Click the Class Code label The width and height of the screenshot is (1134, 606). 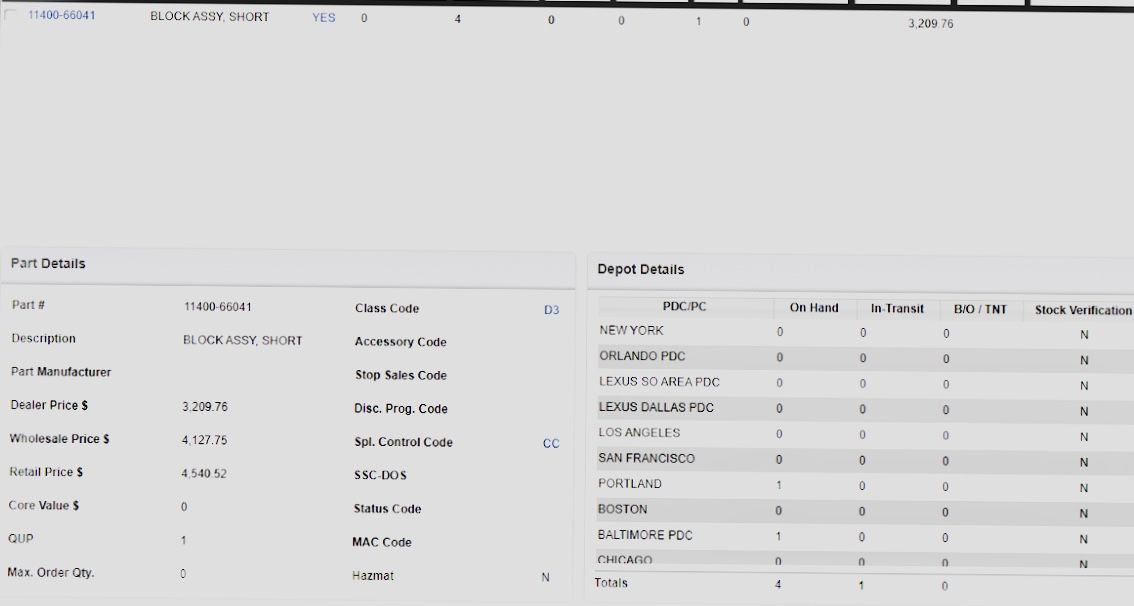coord(387,308)
